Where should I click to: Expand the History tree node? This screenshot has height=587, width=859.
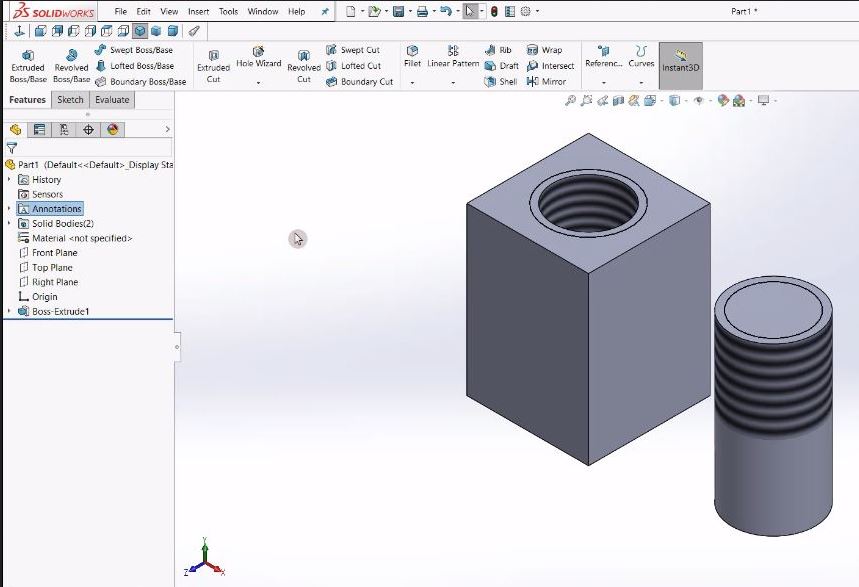click(x=9, y=179)
